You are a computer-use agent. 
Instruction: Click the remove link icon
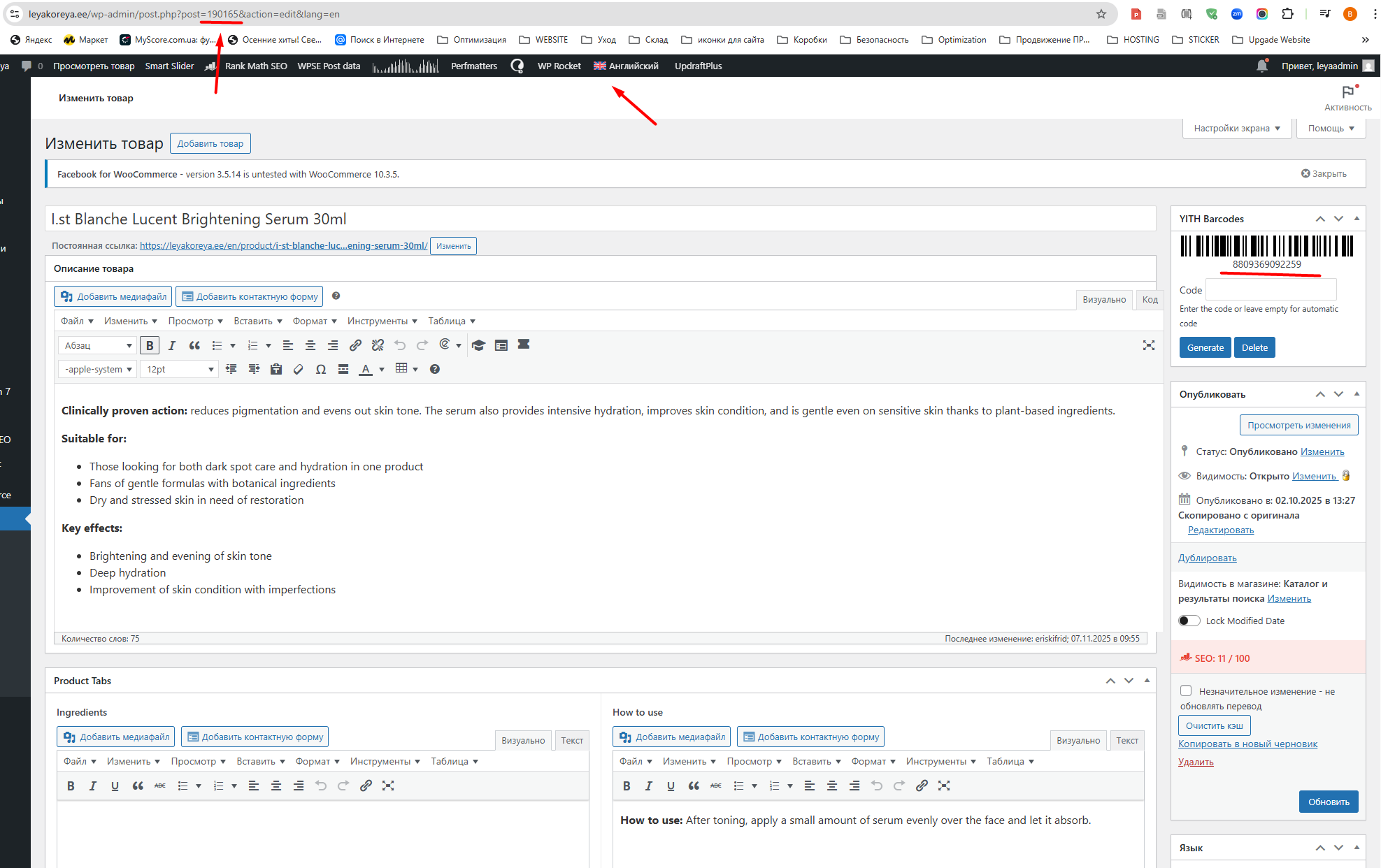tap(378, 345)
